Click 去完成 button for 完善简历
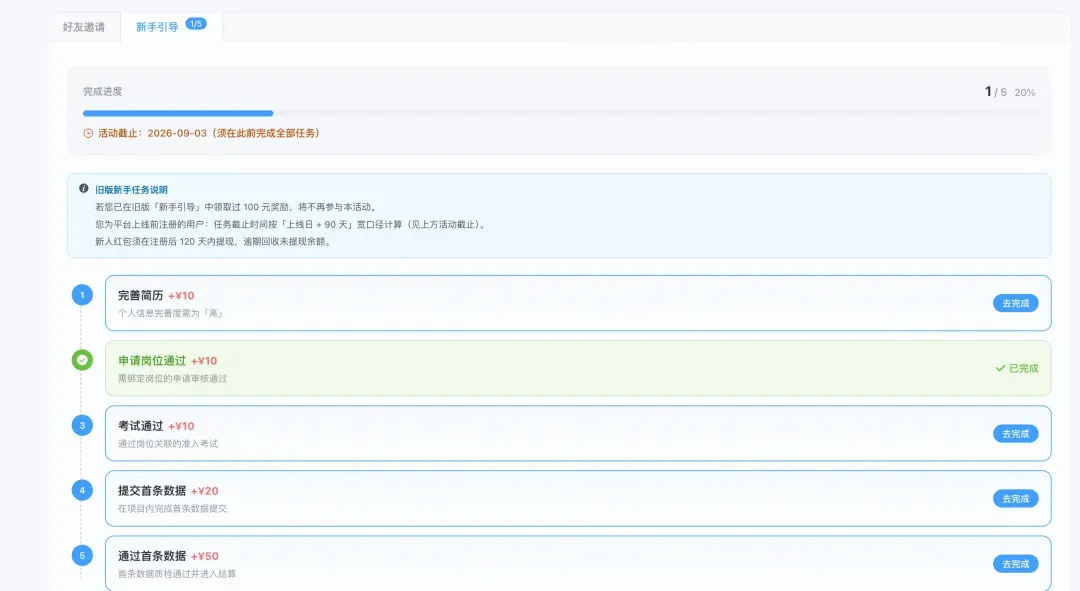Viewport: 1080px width, 591px height. [1015, 303]
